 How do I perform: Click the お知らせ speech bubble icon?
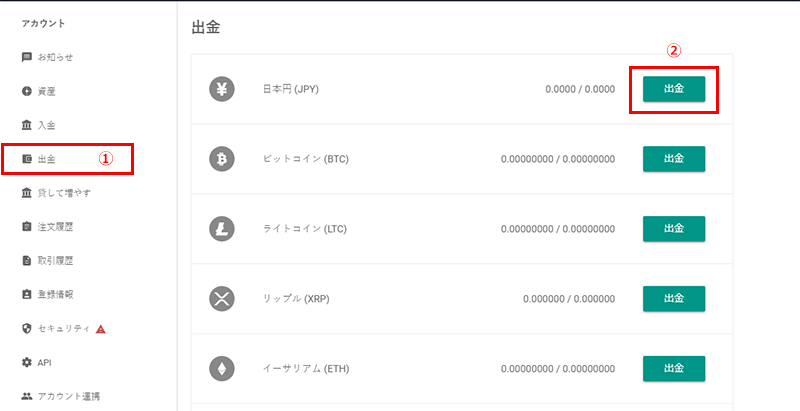(x=27, y=57)
